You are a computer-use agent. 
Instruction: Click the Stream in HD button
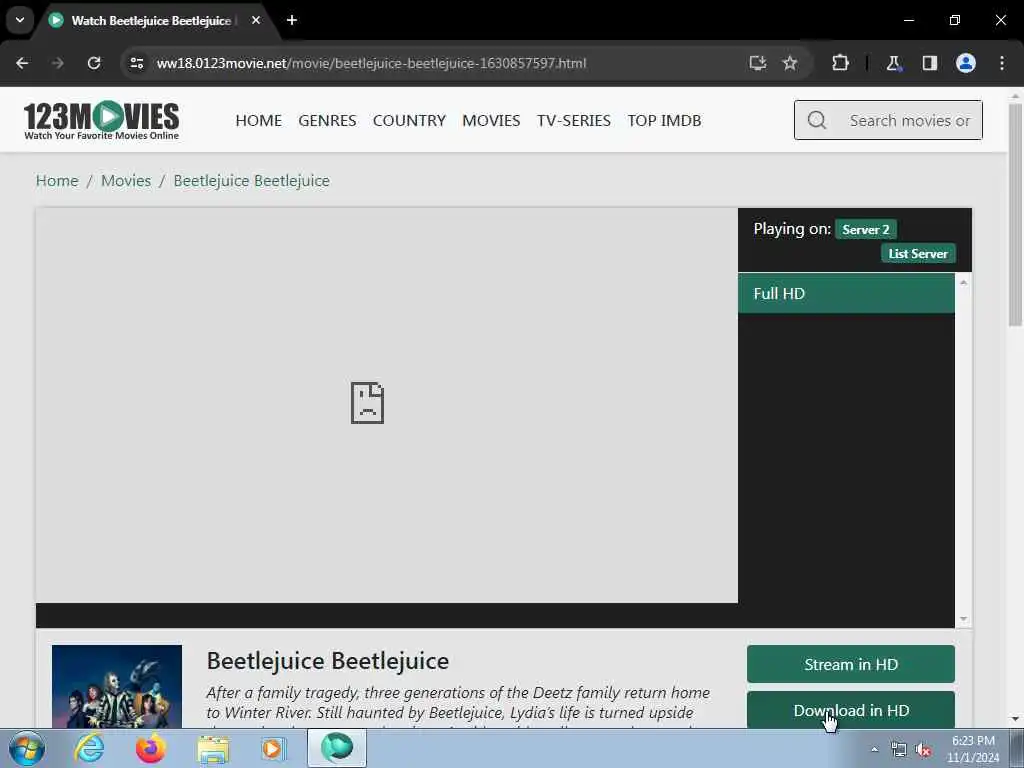[x=850, y=664]
